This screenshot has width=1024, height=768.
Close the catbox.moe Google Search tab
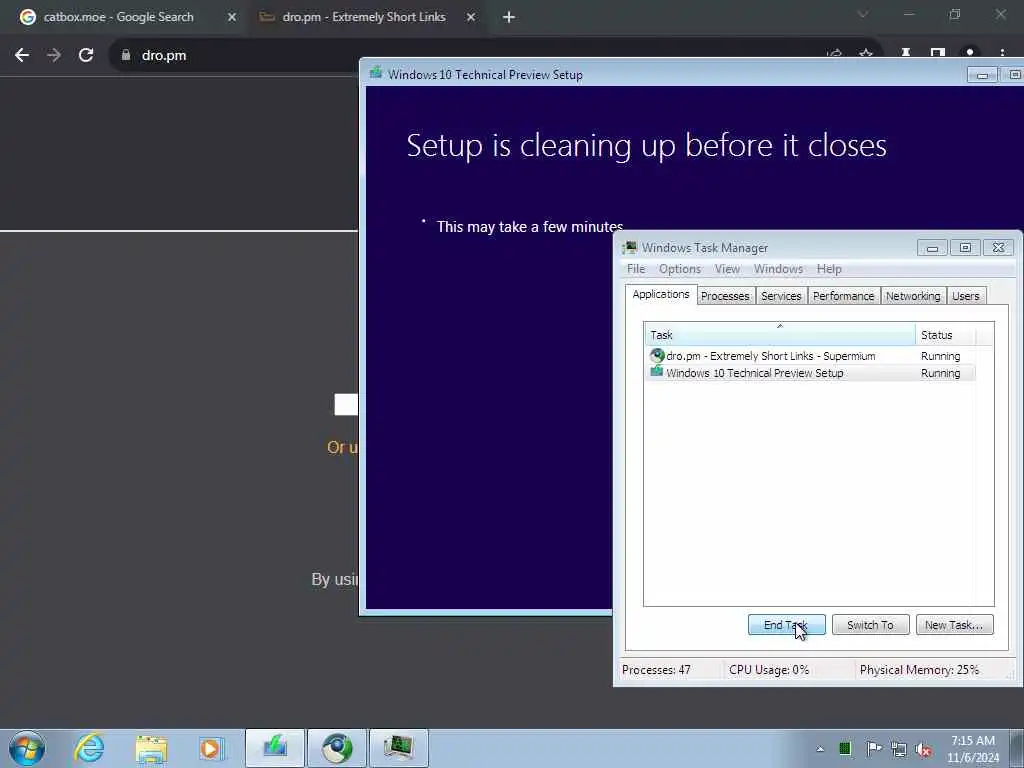click(x=232, y=17)
